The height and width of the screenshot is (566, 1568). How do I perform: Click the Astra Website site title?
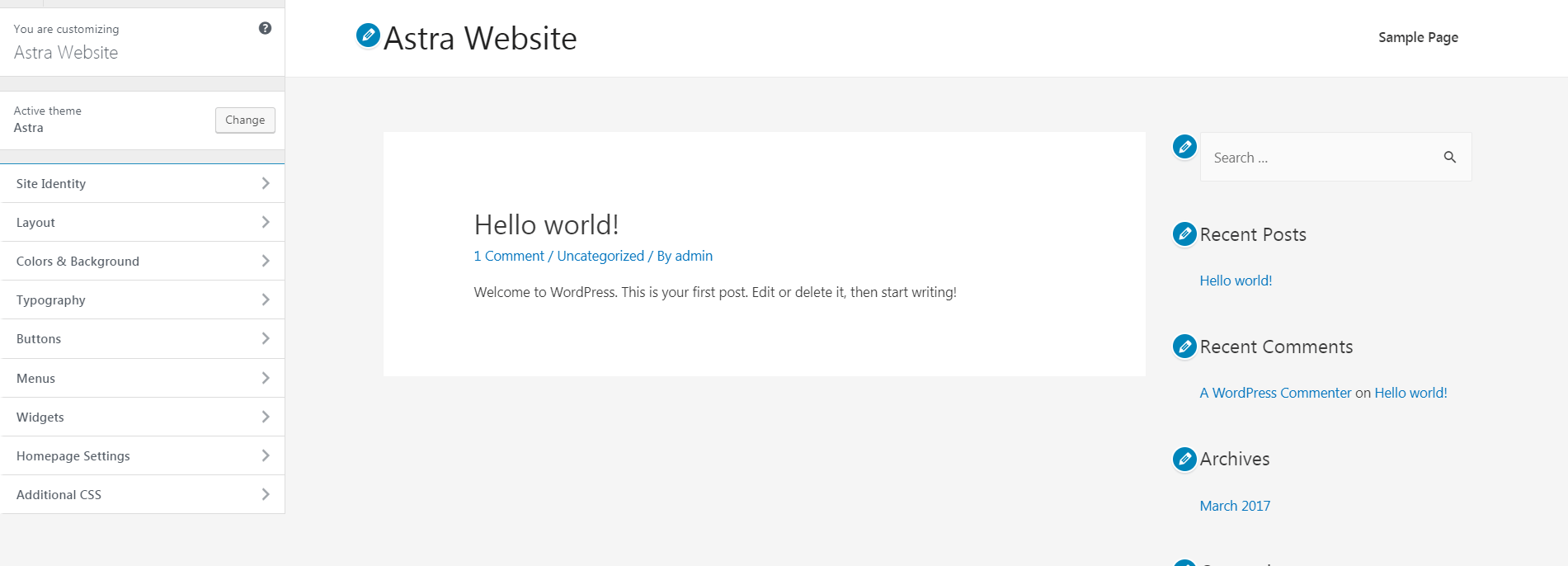(x=480, y=38)
